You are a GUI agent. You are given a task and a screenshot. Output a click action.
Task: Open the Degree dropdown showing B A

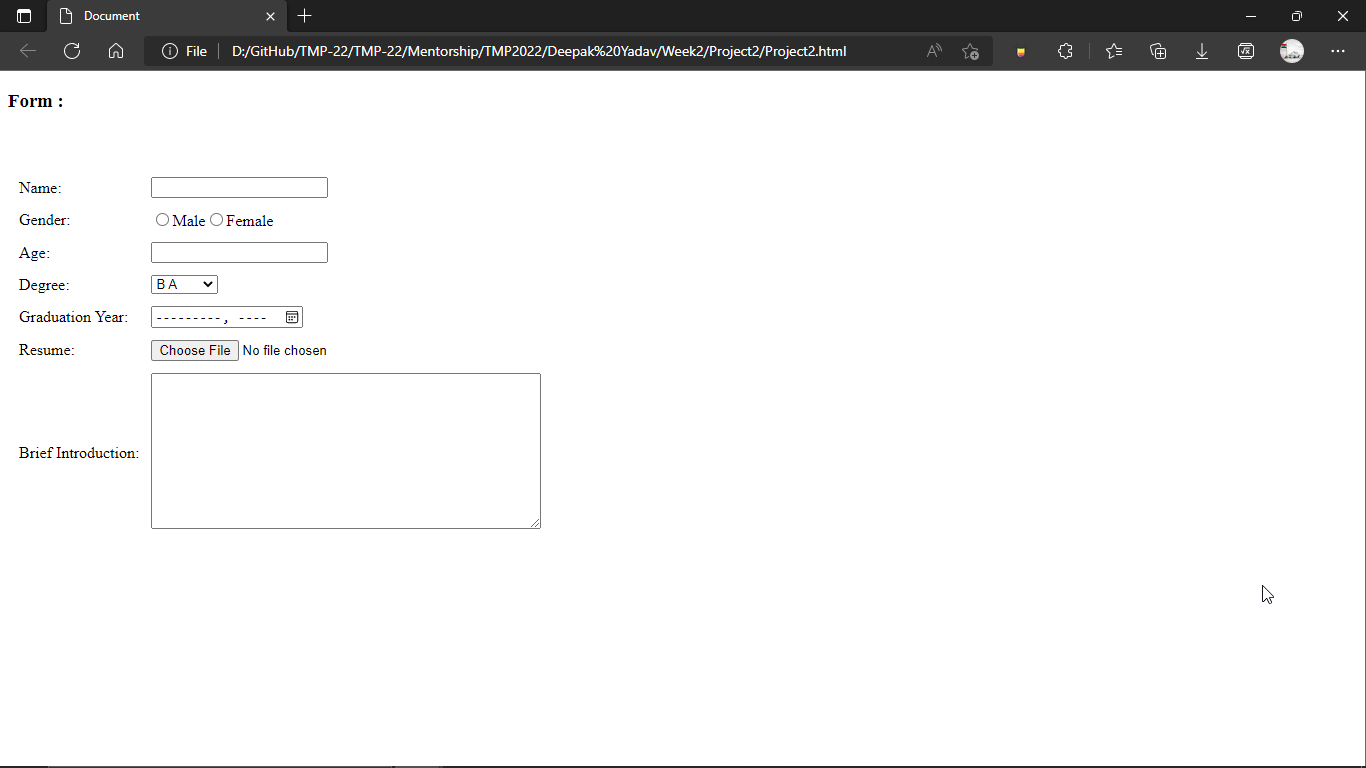tap(184, 285)
